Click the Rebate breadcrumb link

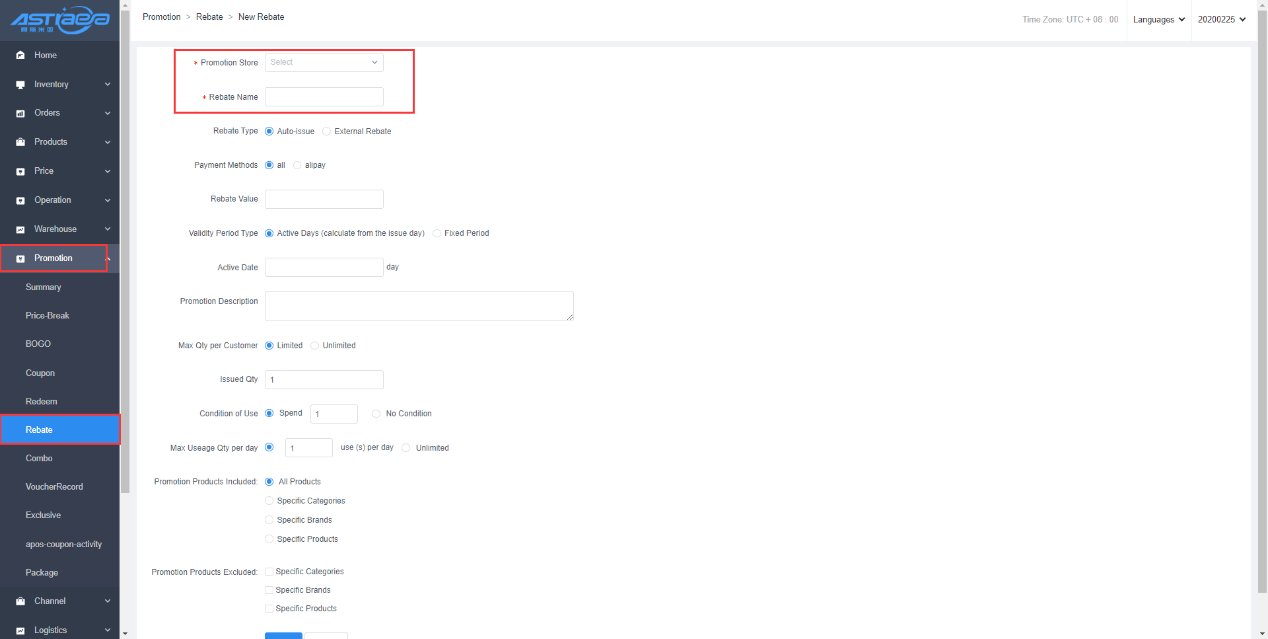coord(209,17)
